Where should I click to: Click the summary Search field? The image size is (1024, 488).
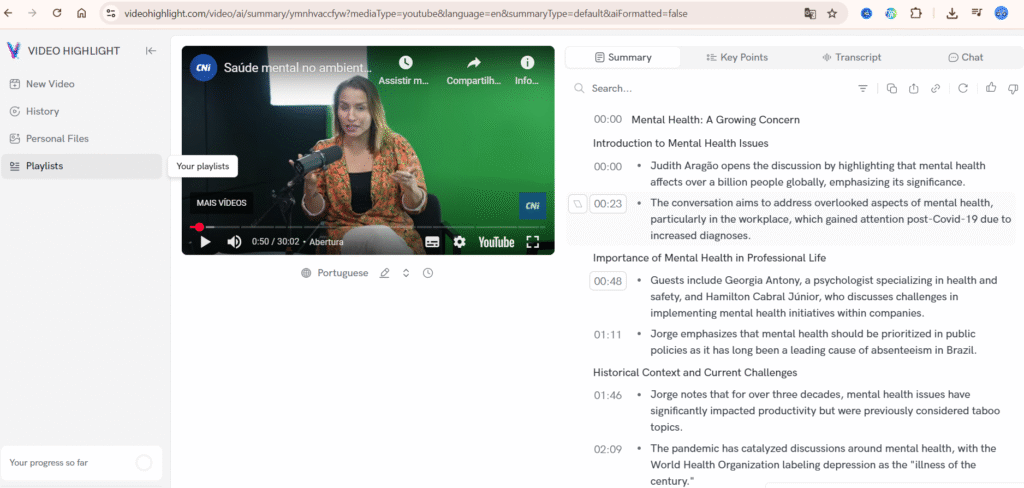tap(700, 89)
